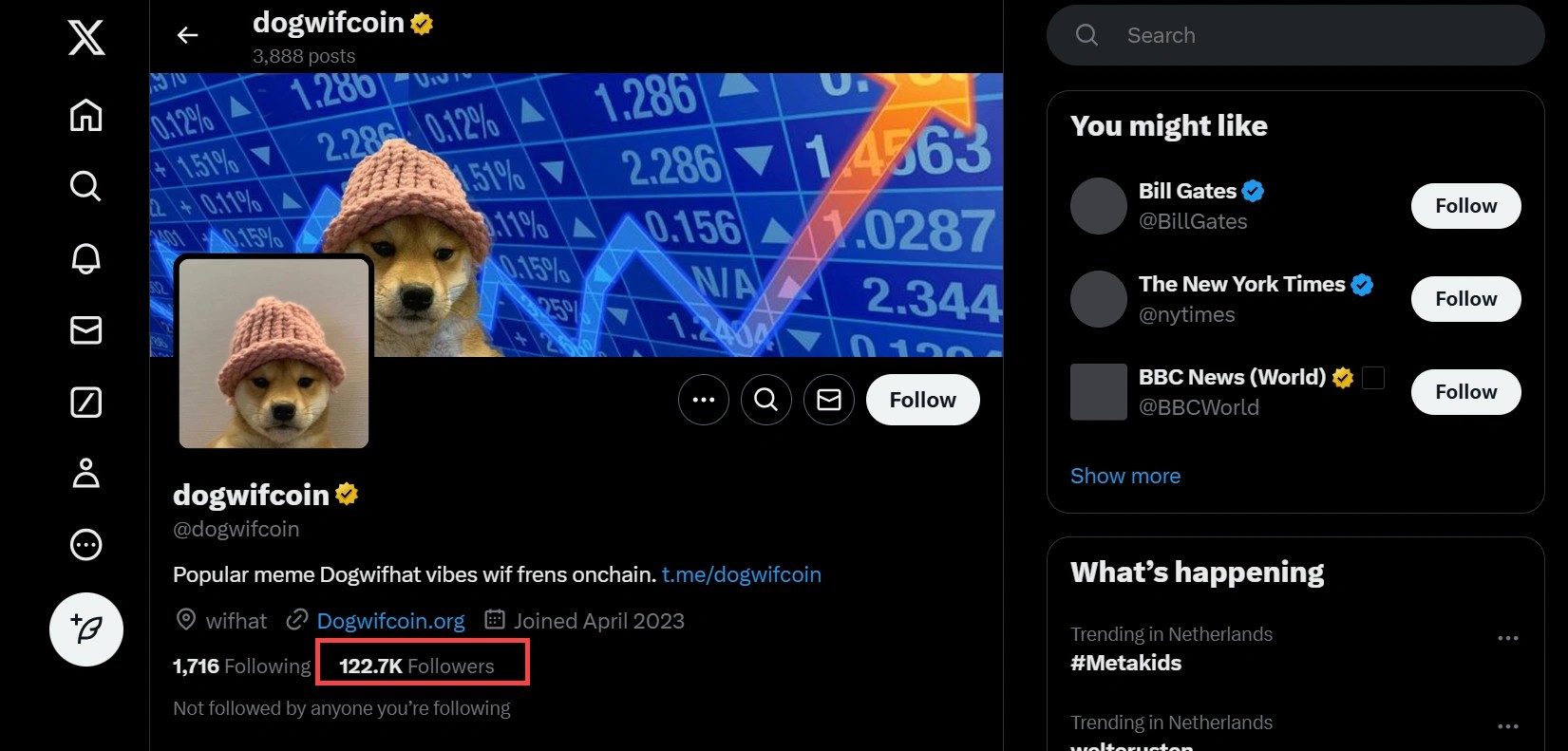Open the Dogwifcoin.org website link
The image size is (1568, 751).
tap(390, 621)
